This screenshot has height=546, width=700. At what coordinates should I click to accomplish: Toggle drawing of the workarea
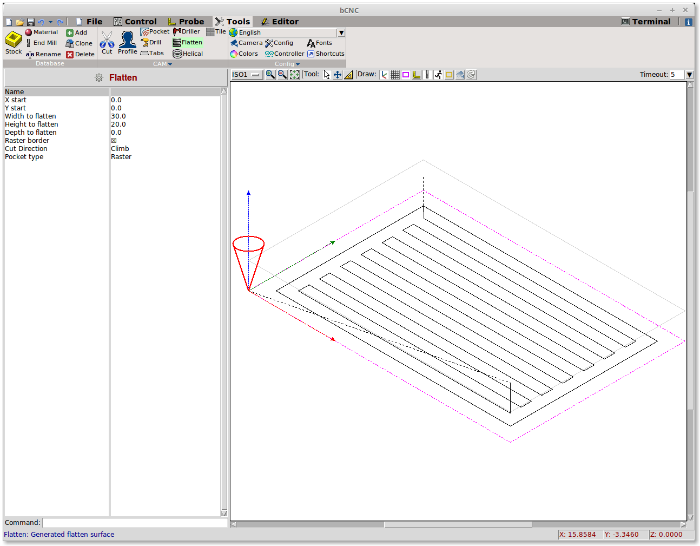449,75
